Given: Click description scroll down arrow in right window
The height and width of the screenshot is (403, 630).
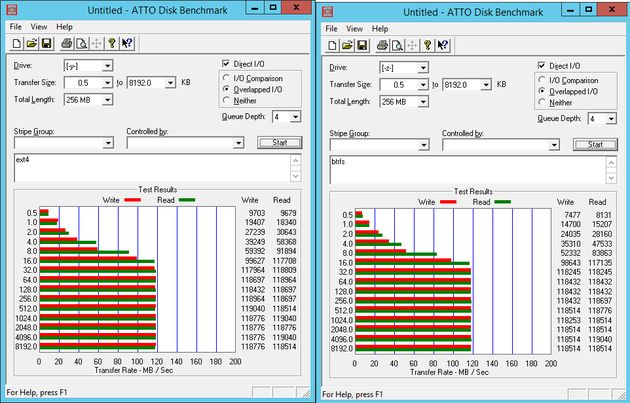Looking at the screenshot, I should click(x=612, y=178).
